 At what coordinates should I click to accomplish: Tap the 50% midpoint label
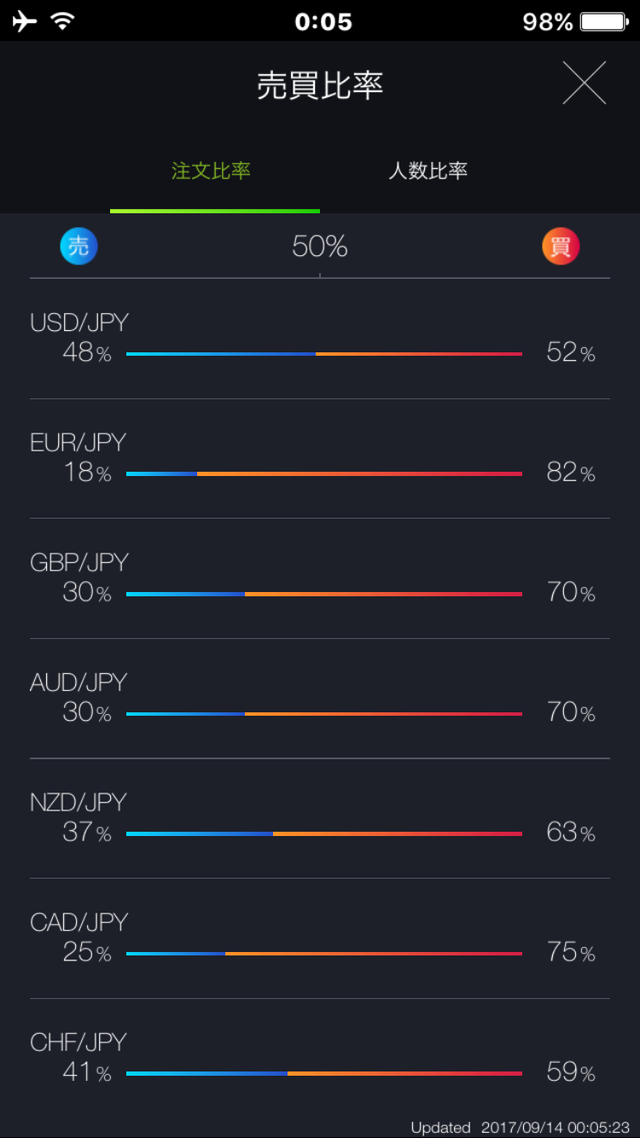tap(320, 246)
